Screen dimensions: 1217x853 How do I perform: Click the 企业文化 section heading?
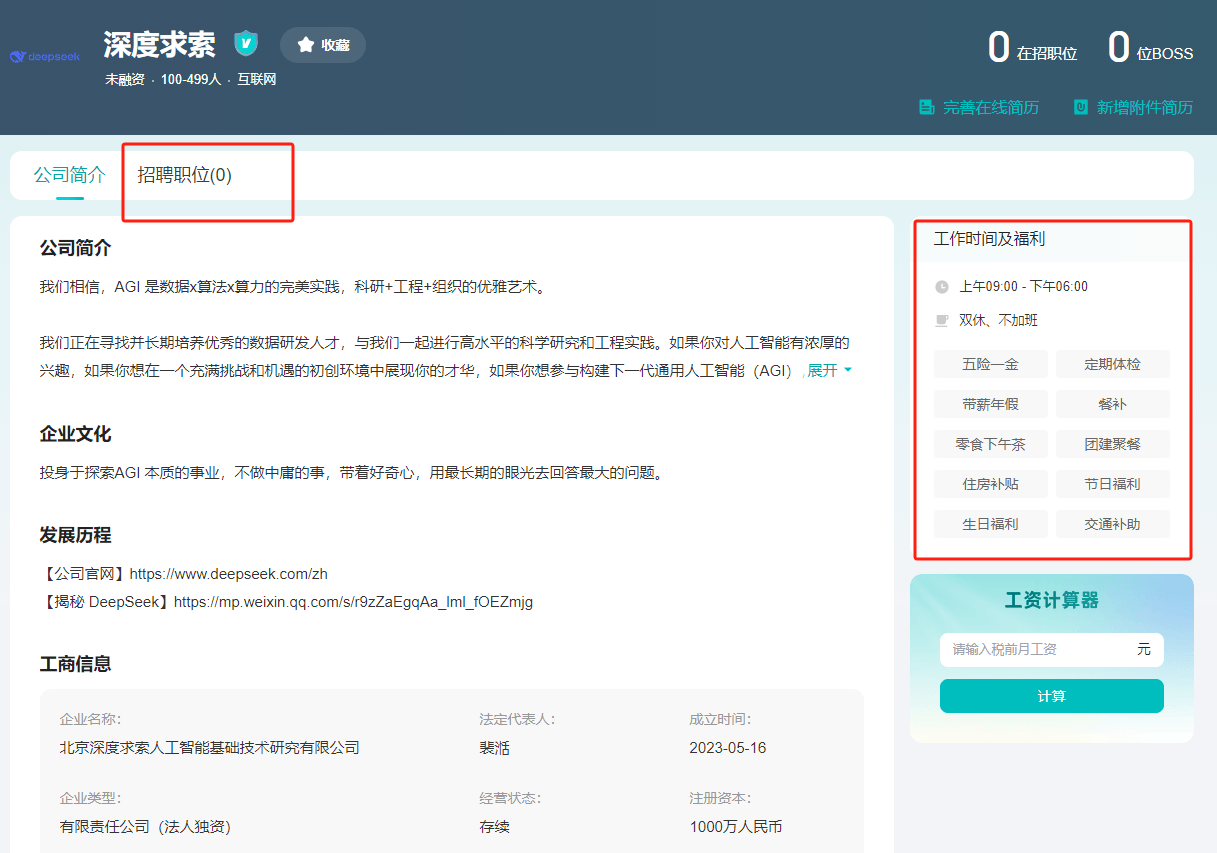click(x=75, y=435)
